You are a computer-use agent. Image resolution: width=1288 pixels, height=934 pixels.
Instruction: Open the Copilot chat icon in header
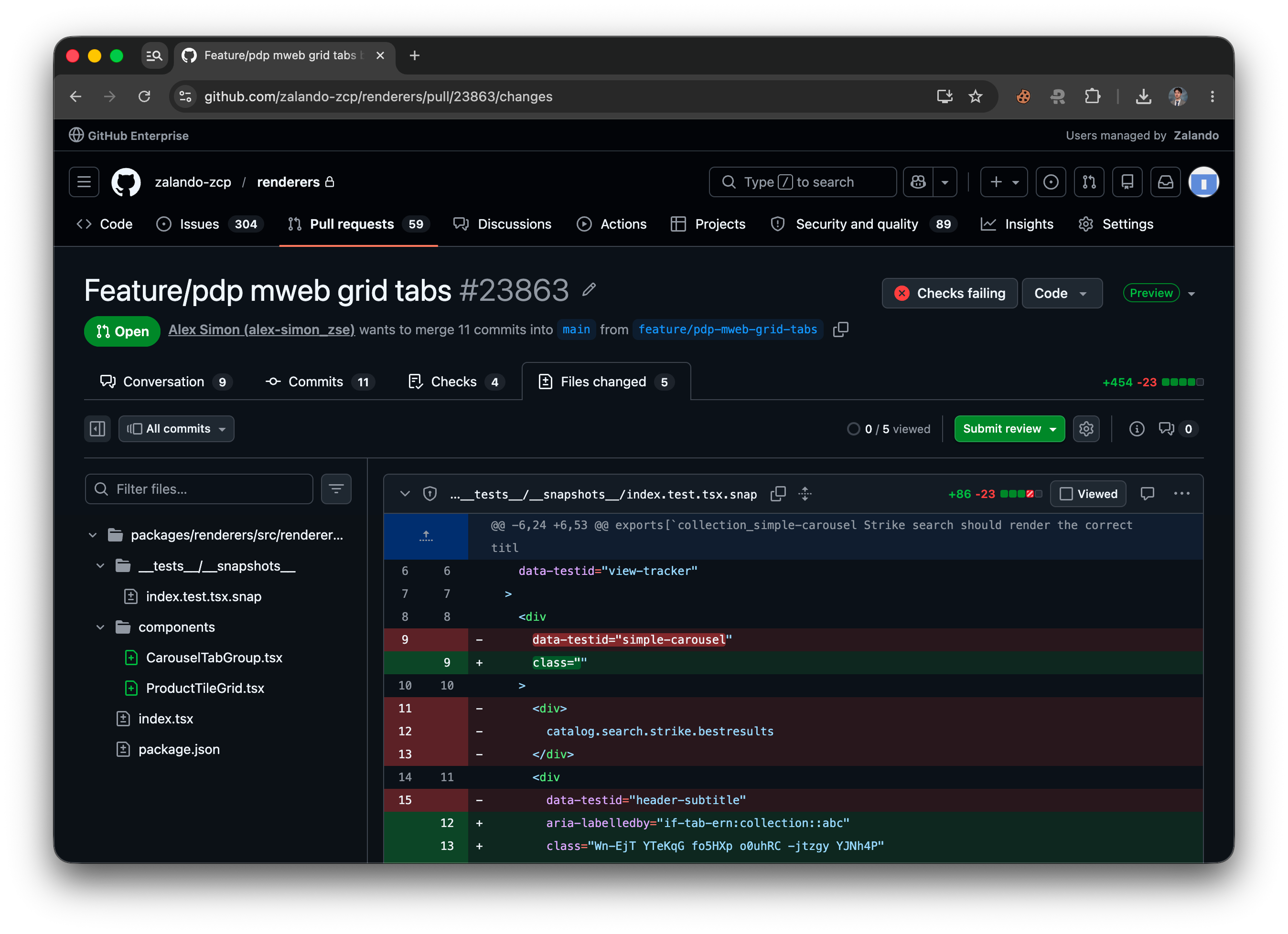point(918,182)
